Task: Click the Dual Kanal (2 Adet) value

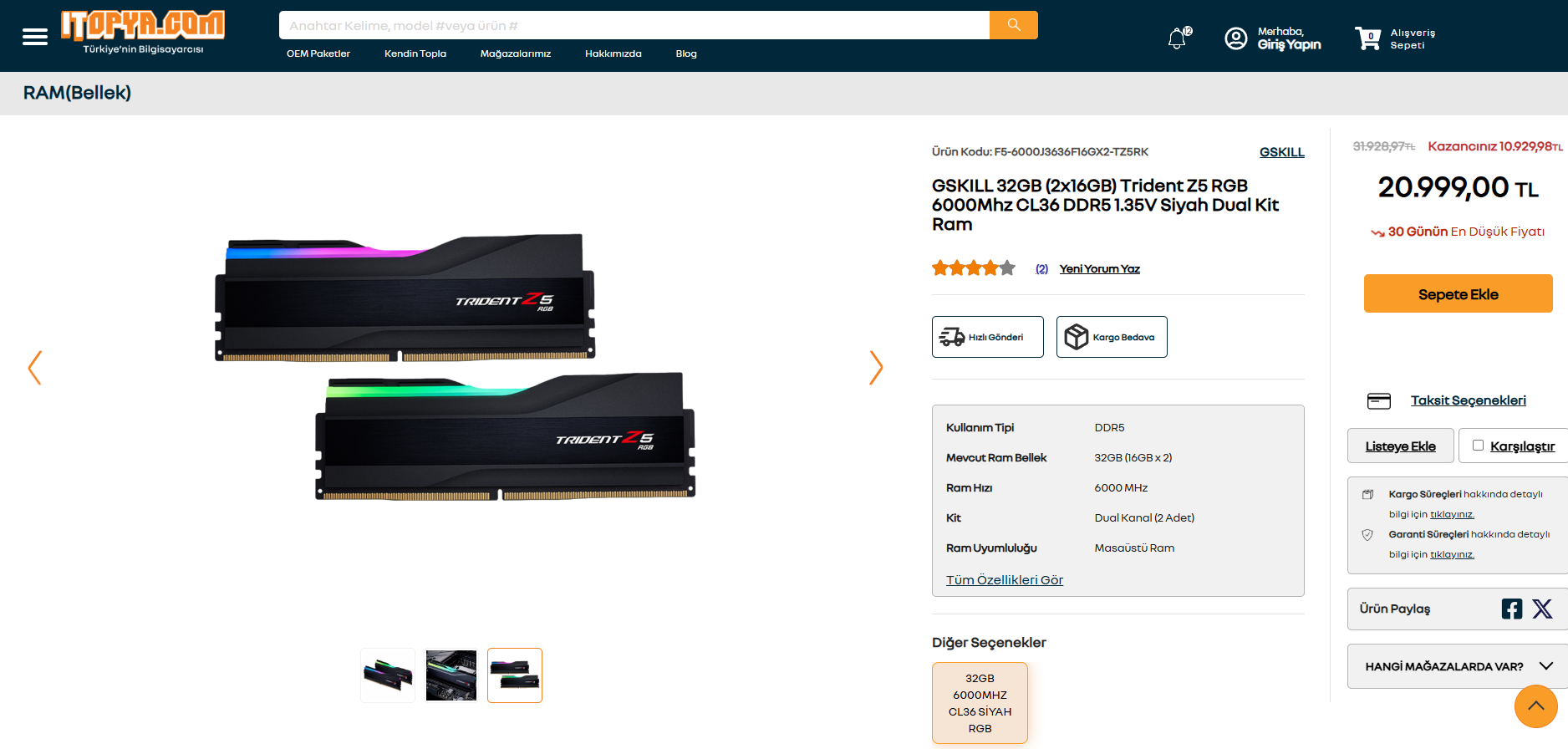Action: 1144,518
